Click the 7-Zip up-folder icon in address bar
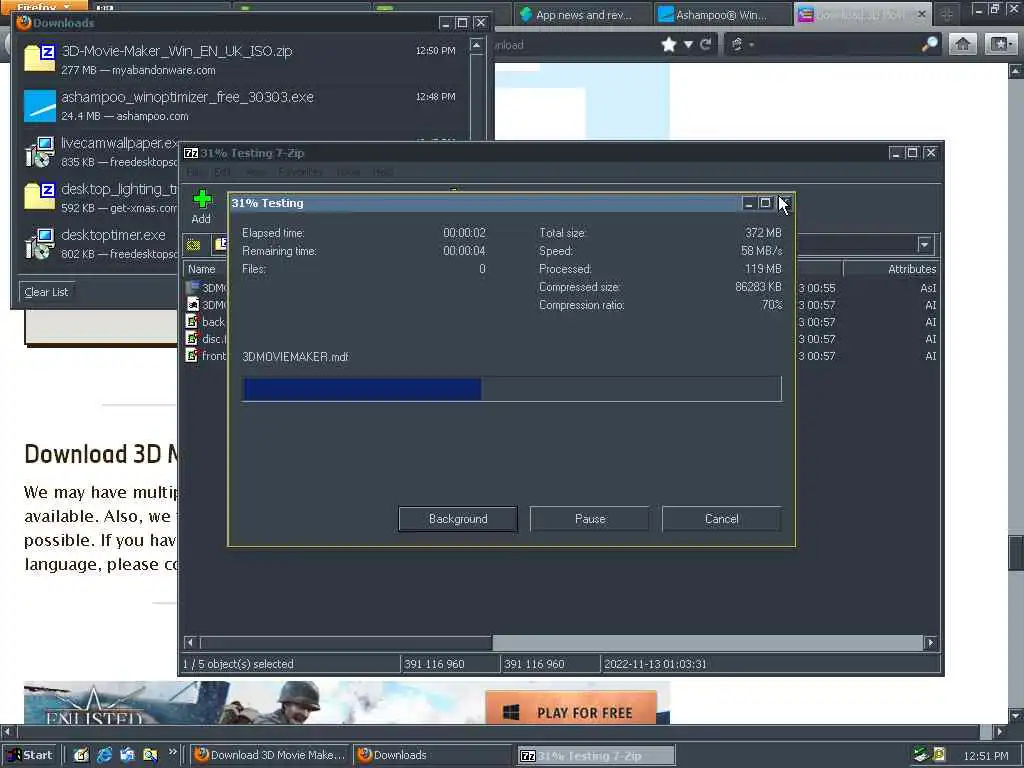Image resolution: width=1024 pixels, height=768 pixels. tap(193, 245)
